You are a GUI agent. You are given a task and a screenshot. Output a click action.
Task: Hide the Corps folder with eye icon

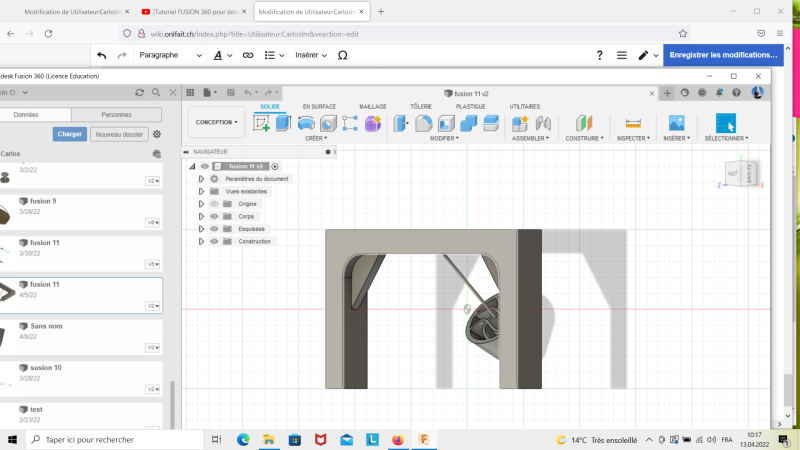click(x=214, y=216)
